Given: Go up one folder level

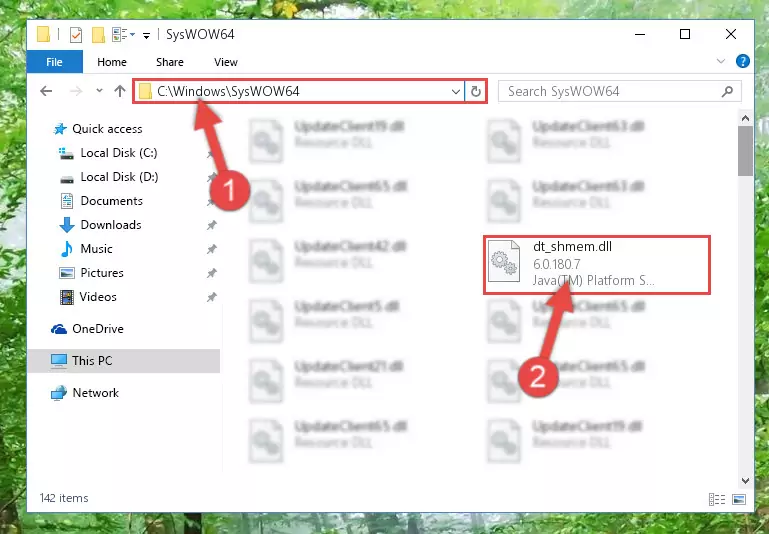Looking at the screenshot, I should point(120,91).
